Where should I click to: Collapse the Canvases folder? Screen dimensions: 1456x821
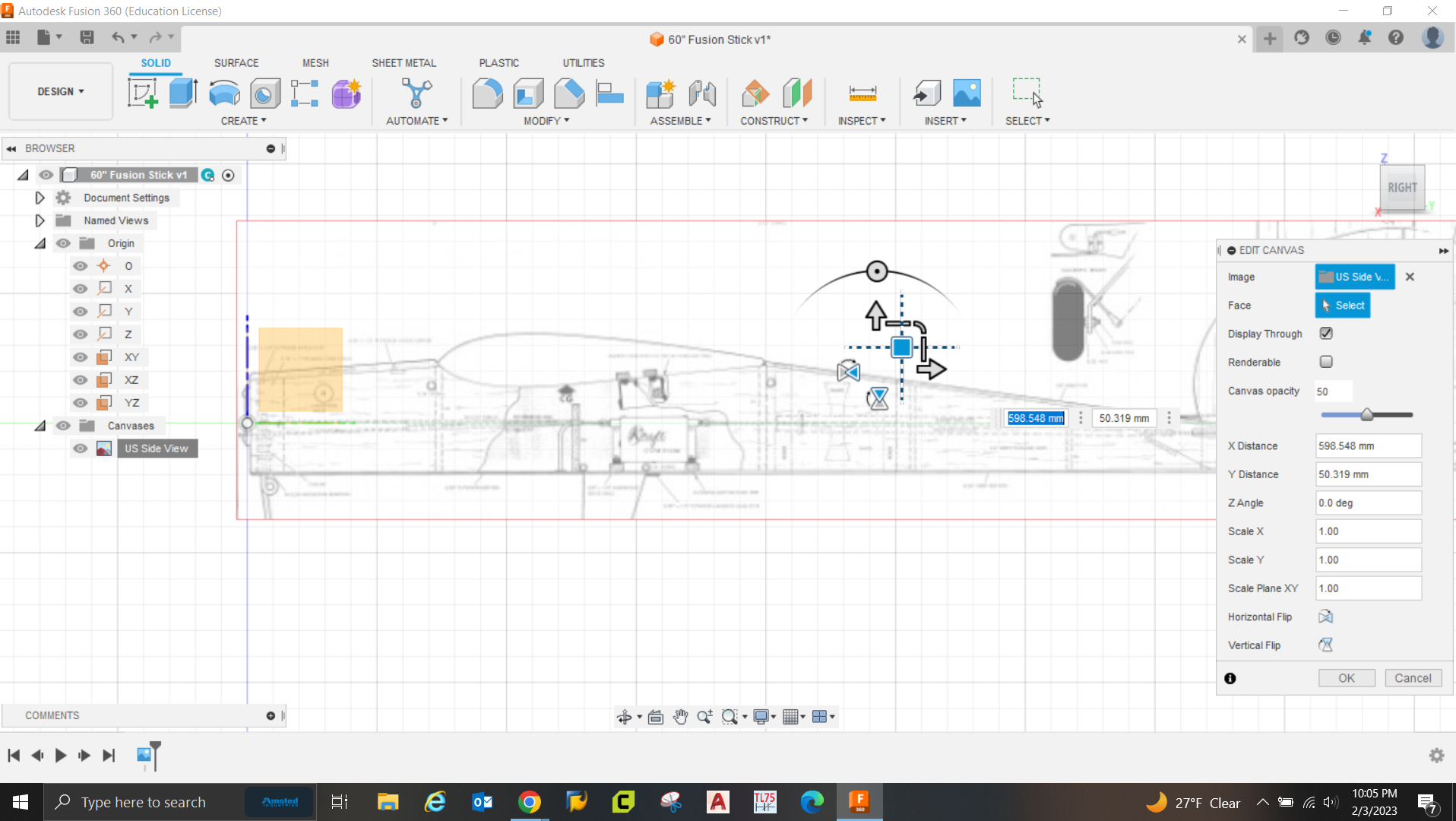40,426
